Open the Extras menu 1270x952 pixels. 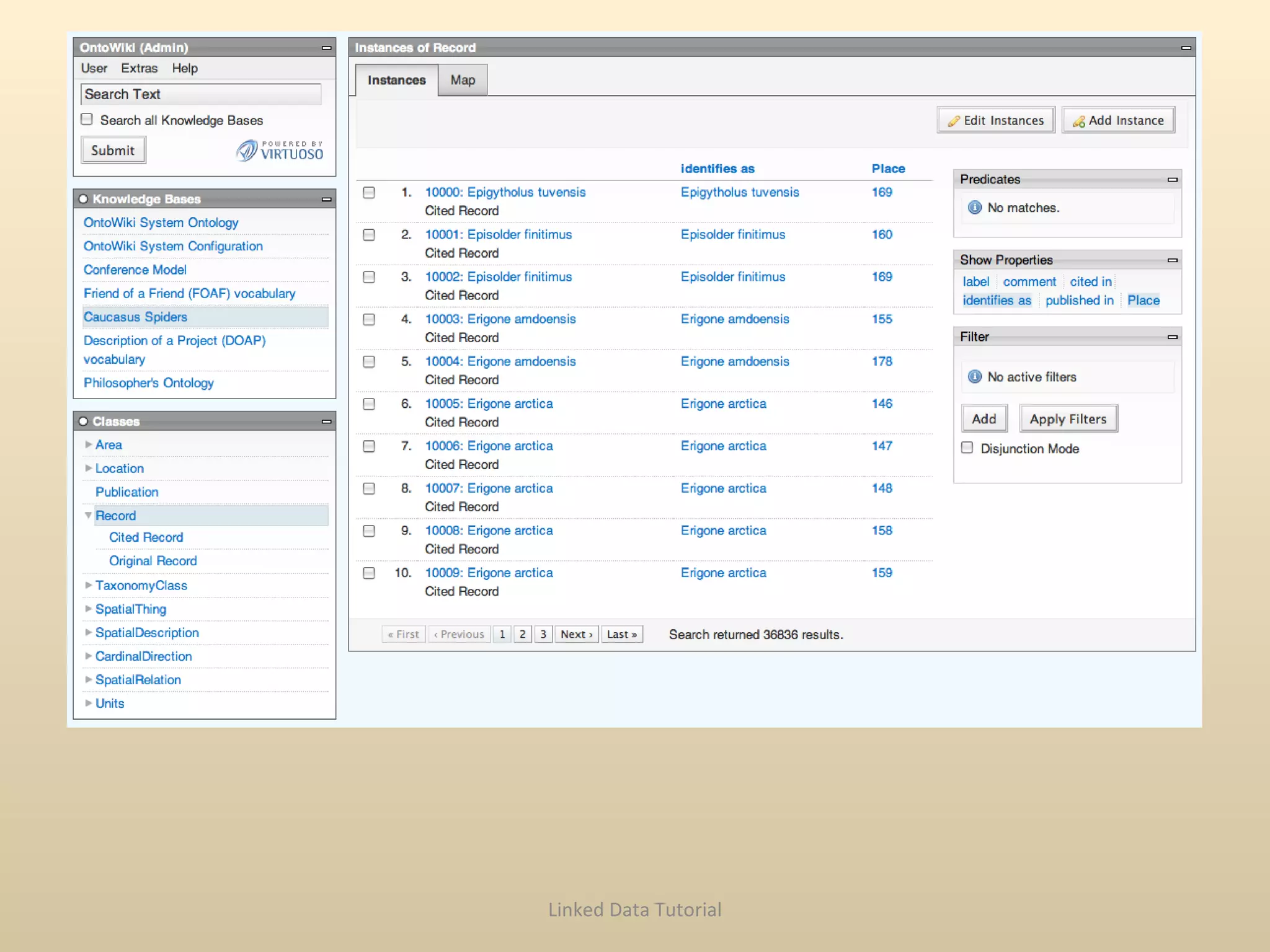[139, 68]
